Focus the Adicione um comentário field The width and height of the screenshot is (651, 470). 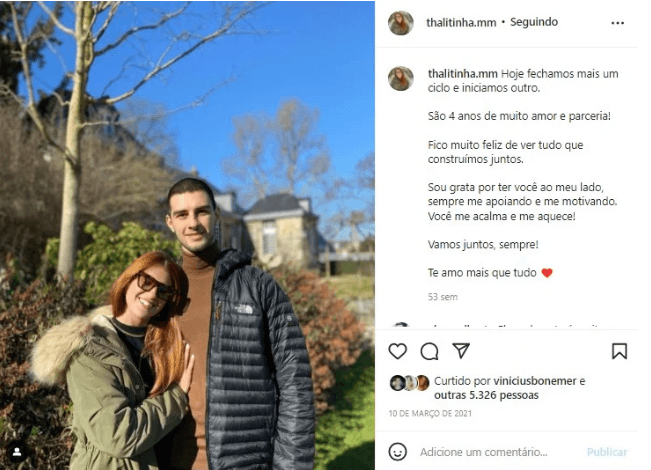pos(483,452)
